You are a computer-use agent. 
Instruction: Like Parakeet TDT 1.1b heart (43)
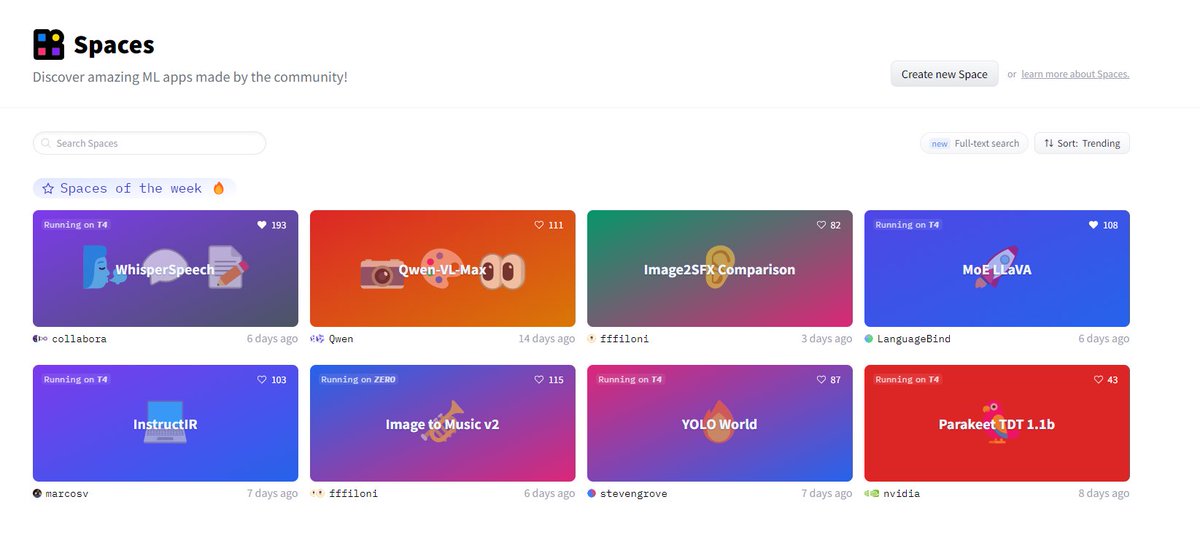1099,380
